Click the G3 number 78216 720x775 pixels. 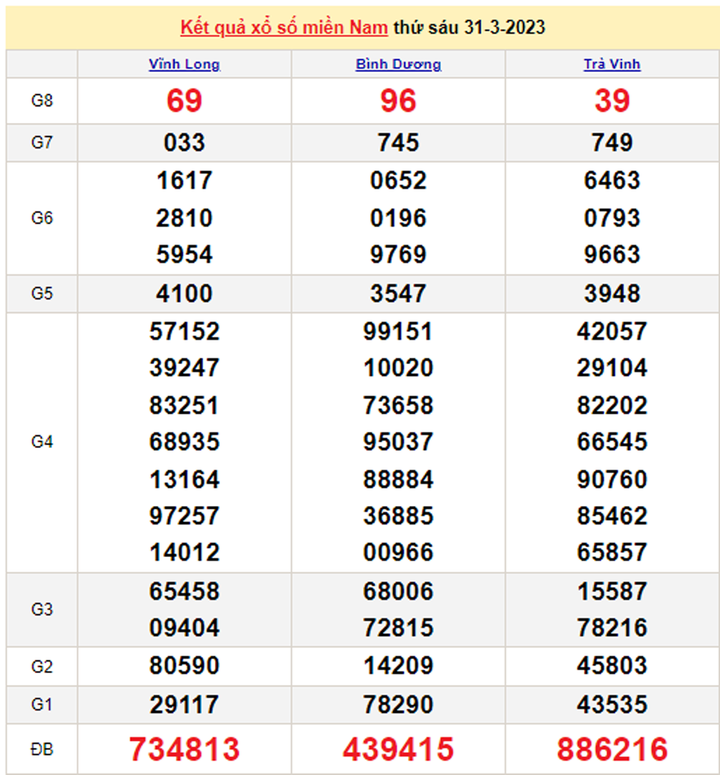(612, 628)
